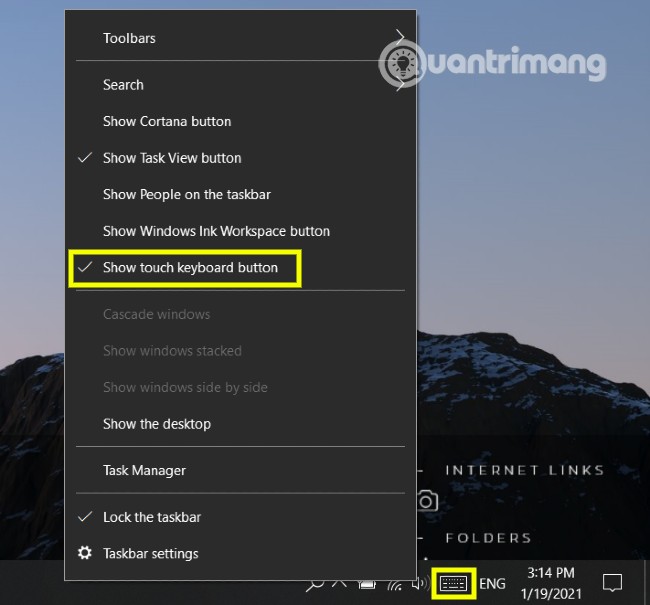Select Show the desktop
650x605 pixels.
click(240, 424)
